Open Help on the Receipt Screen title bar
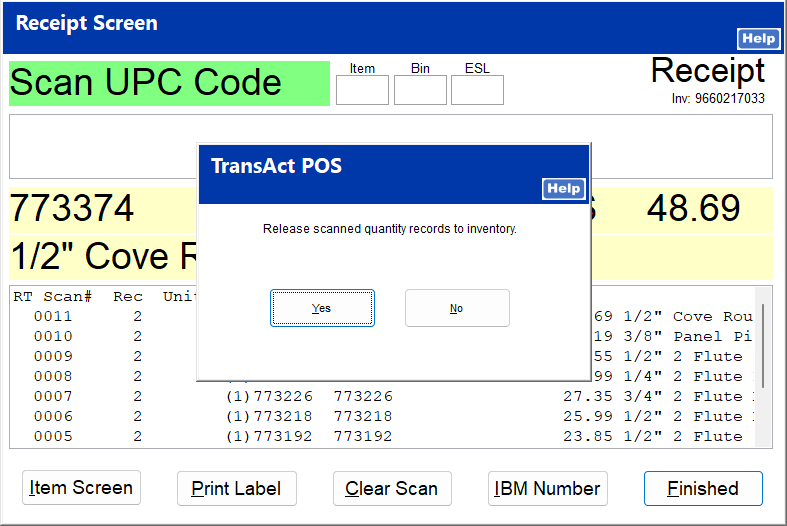 [x=758, y=39]
